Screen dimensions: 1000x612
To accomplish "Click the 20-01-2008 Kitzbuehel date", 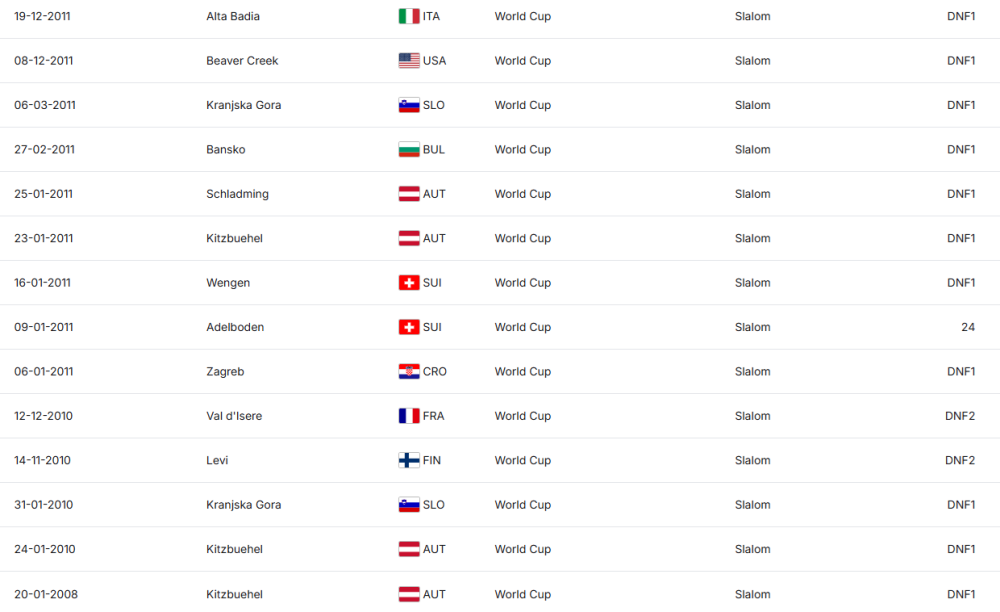I will coord(46,594).
